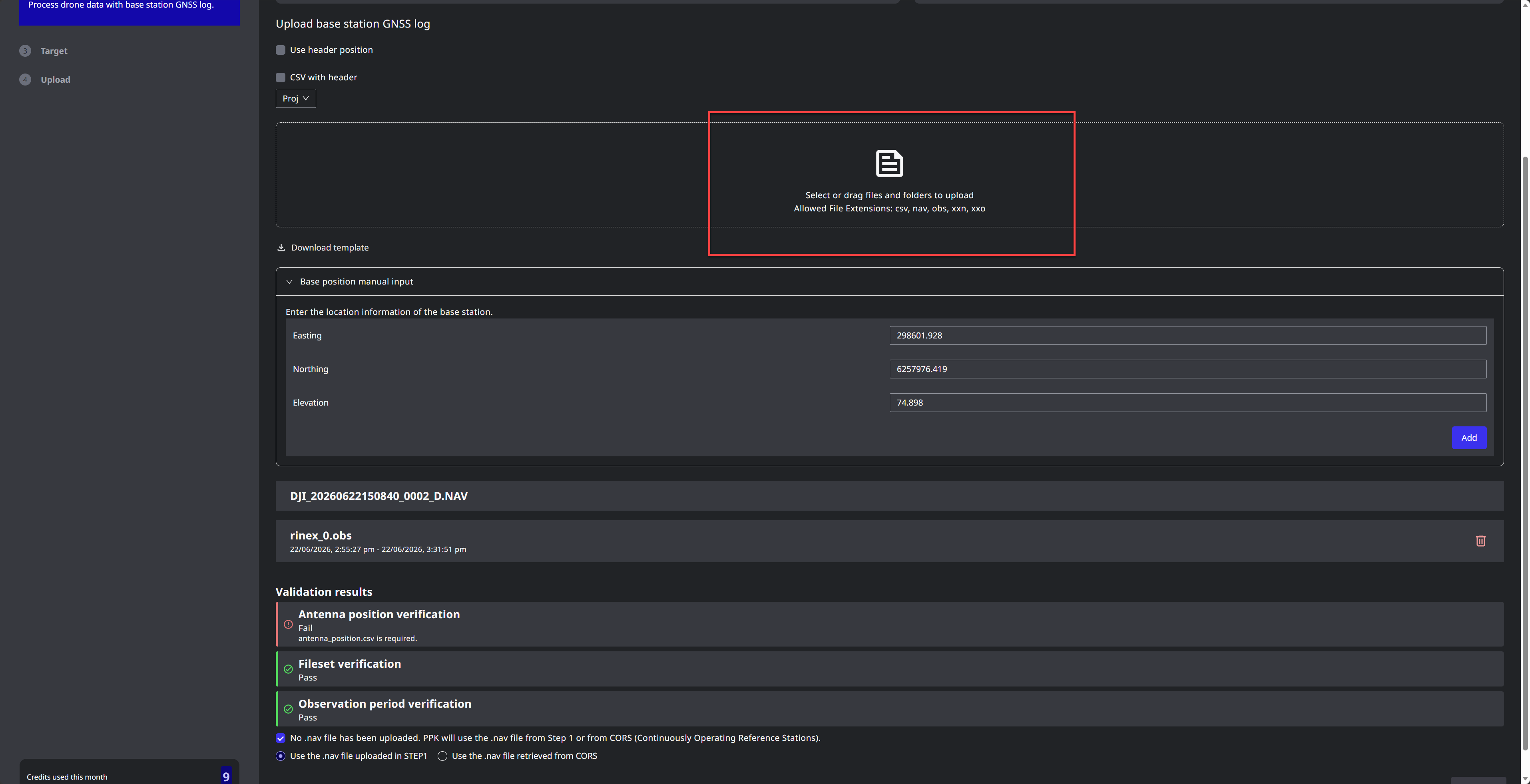Viewport: 1530px width, 784px height.
Task: Enable the Use header position checkbox
Action: tap(280, 50)
